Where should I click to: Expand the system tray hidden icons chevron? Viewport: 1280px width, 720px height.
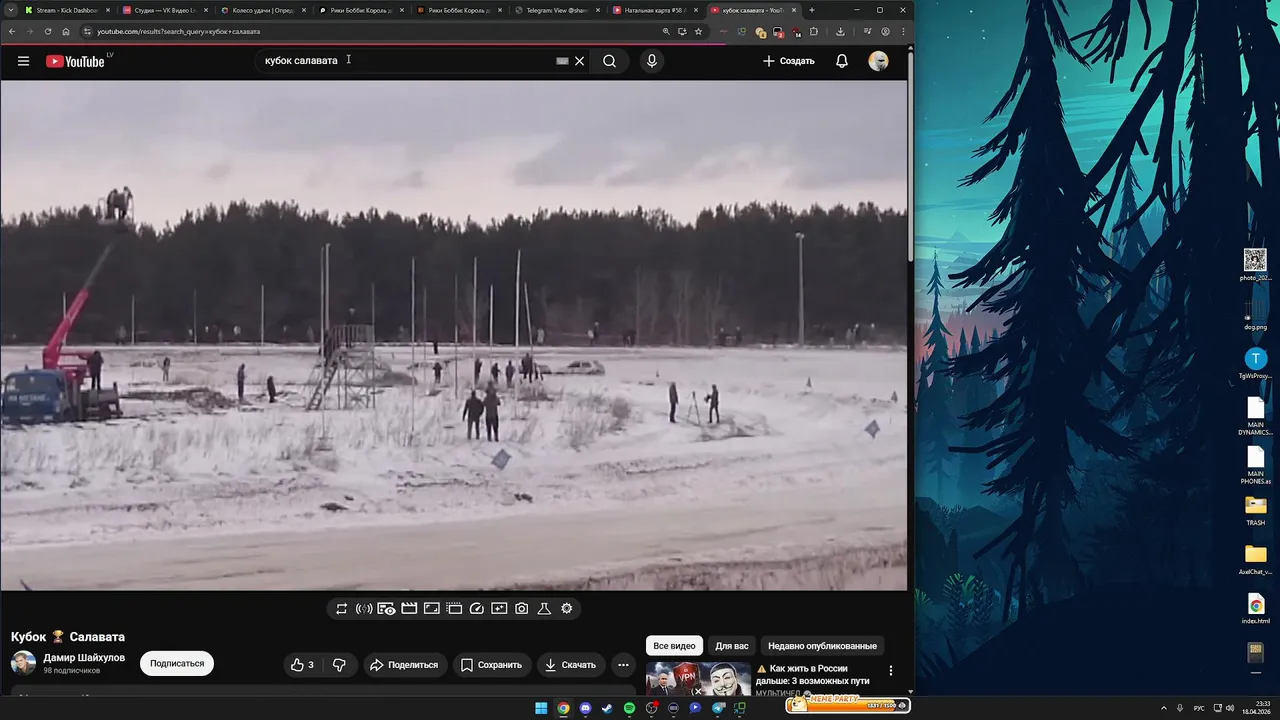(1163, 708)
